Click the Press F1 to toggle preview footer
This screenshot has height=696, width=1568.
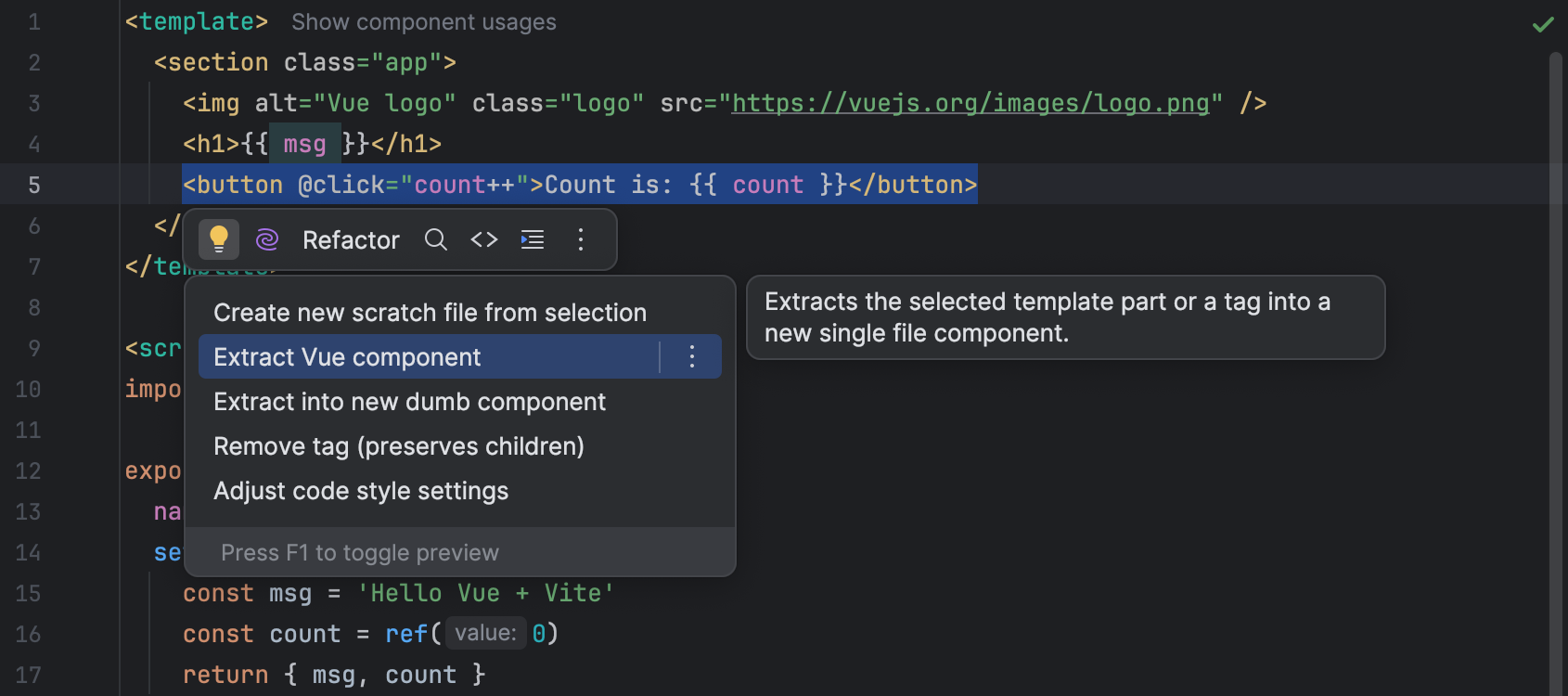pyautogui.click(x=360, y=552)
